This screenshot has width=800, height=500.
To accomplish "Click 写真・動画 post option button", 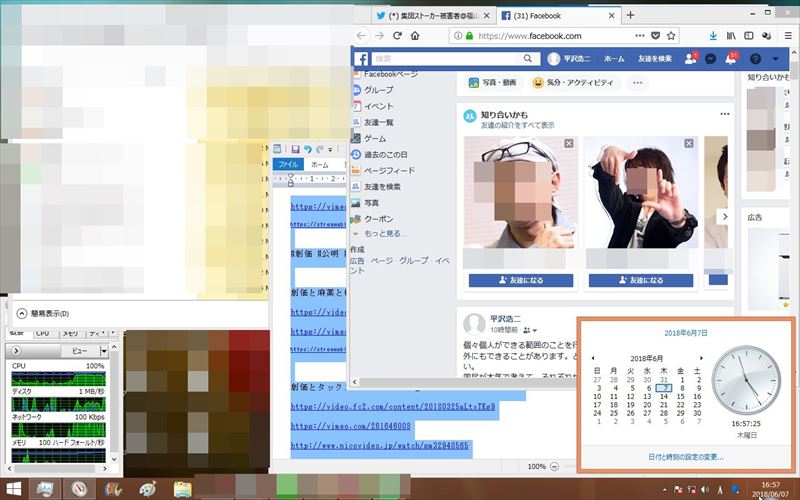I will click(x=493, y=82).
